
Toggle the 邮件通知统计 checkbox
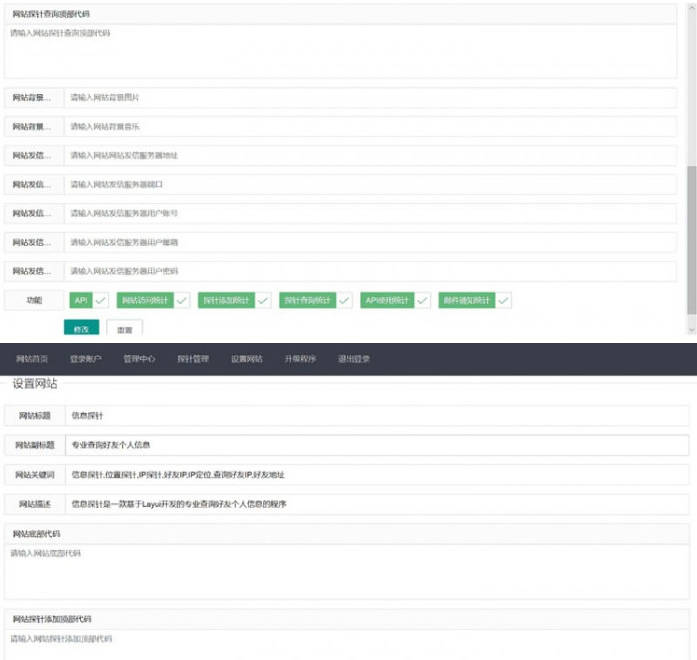coord(475,300)
